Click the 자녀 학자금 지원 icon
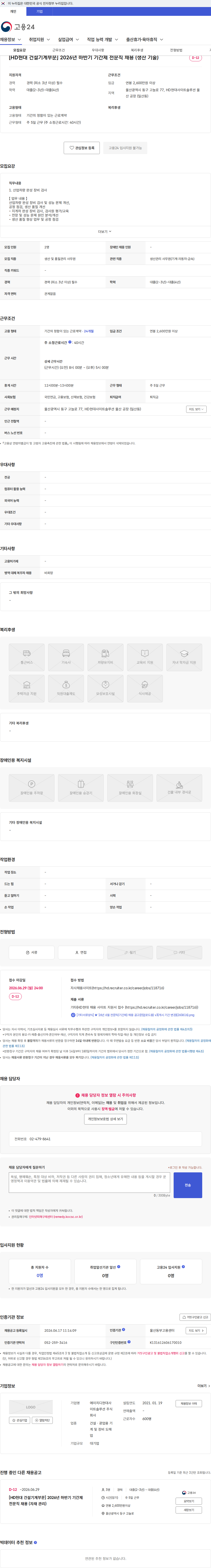 point(184,657)
